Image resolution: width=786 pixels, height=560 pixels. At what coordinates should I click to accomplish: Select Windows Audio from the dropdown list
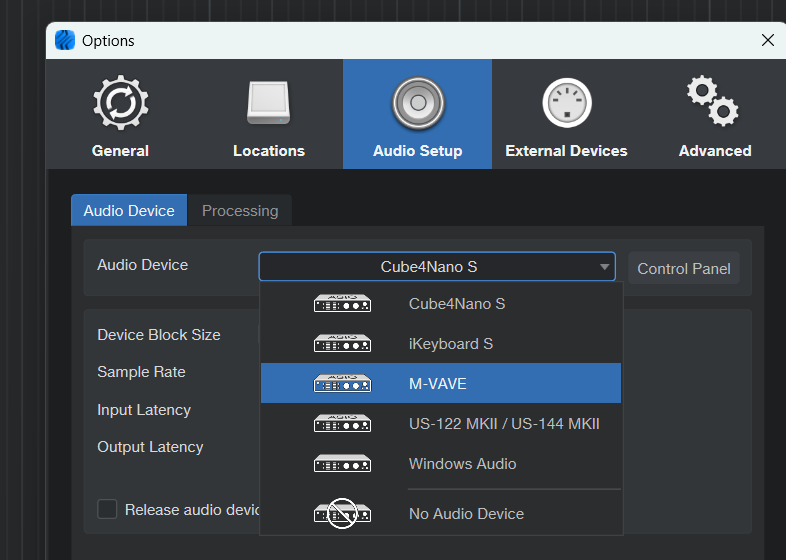point(462,463)
